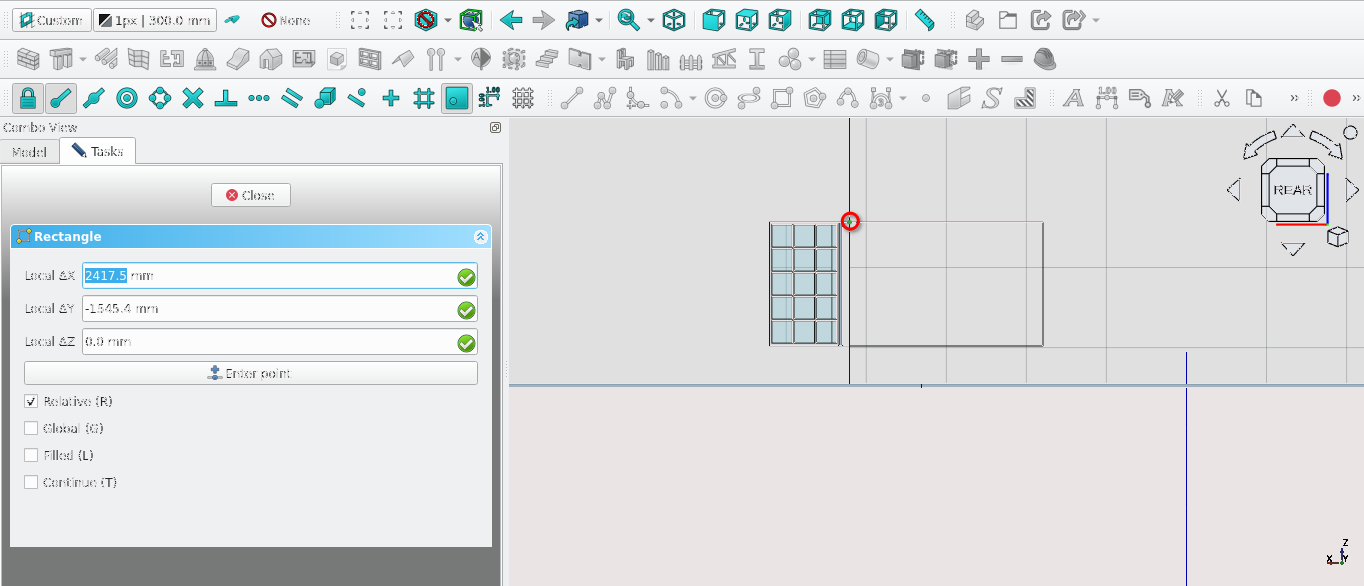Screen dimensions: 1364x586
Task: Switch to the Model tab
Action: 29,152
